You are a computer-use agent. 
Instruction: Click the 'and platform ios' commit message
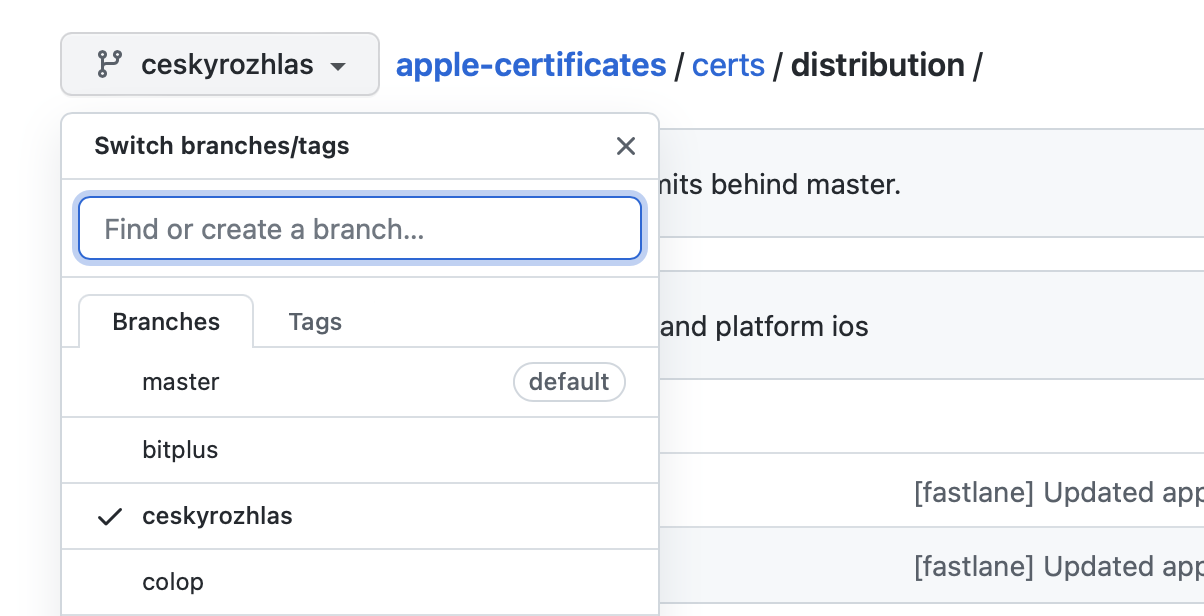tap(765, 326)
